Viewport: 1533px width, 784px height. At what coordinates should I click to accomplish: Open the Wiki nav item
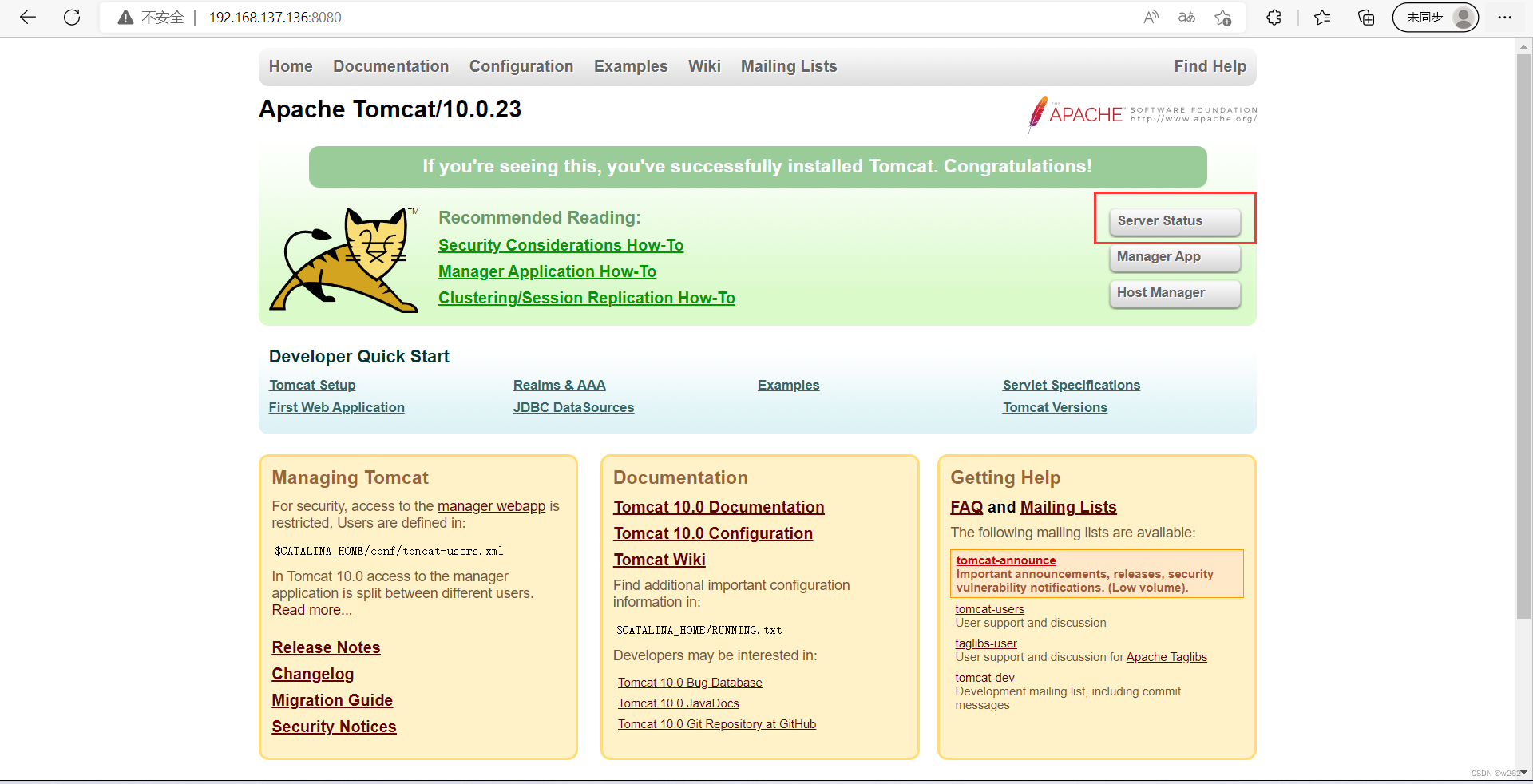point(704,66)
